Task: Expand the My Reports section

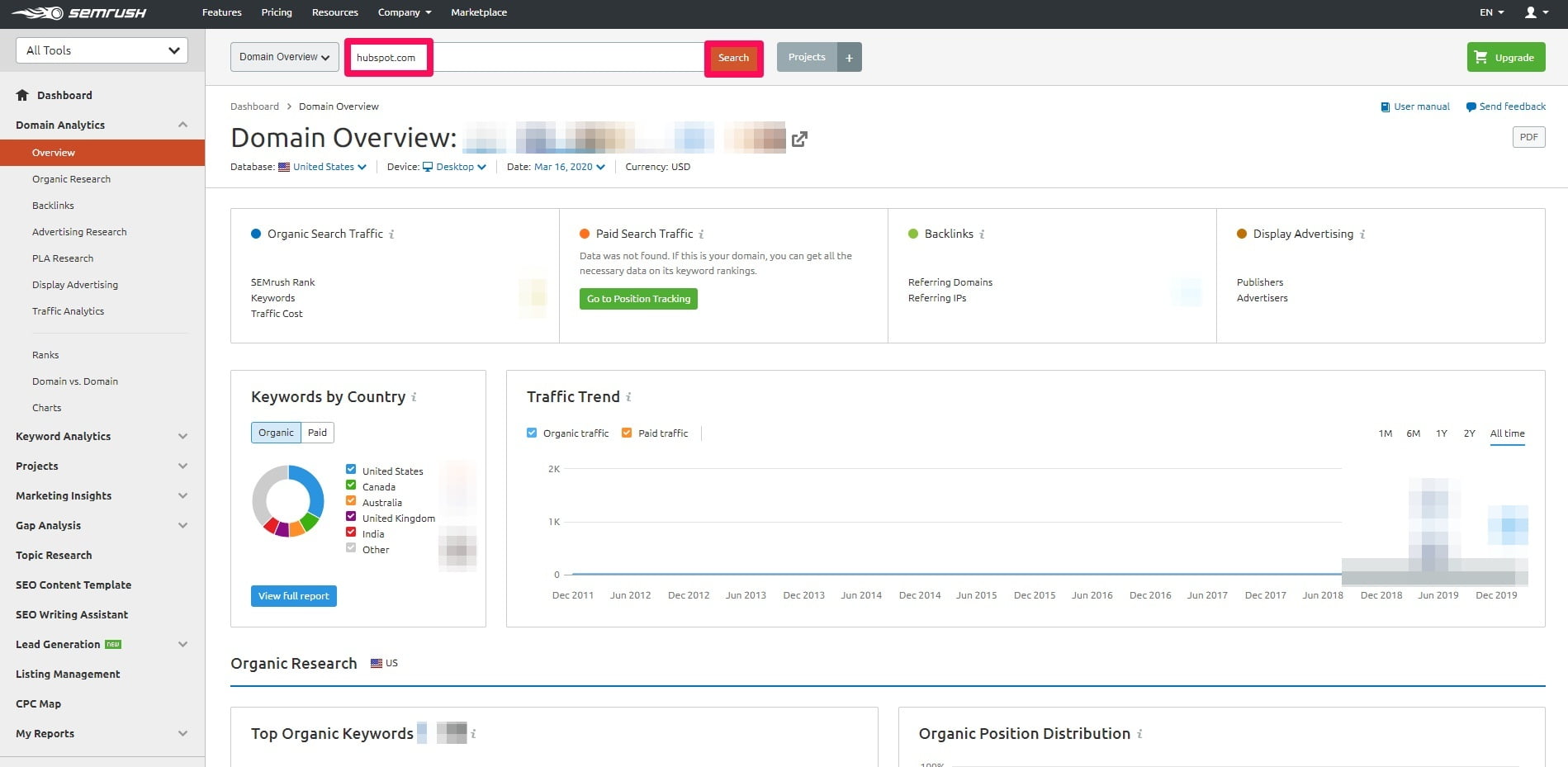Action: pos(182,733)
